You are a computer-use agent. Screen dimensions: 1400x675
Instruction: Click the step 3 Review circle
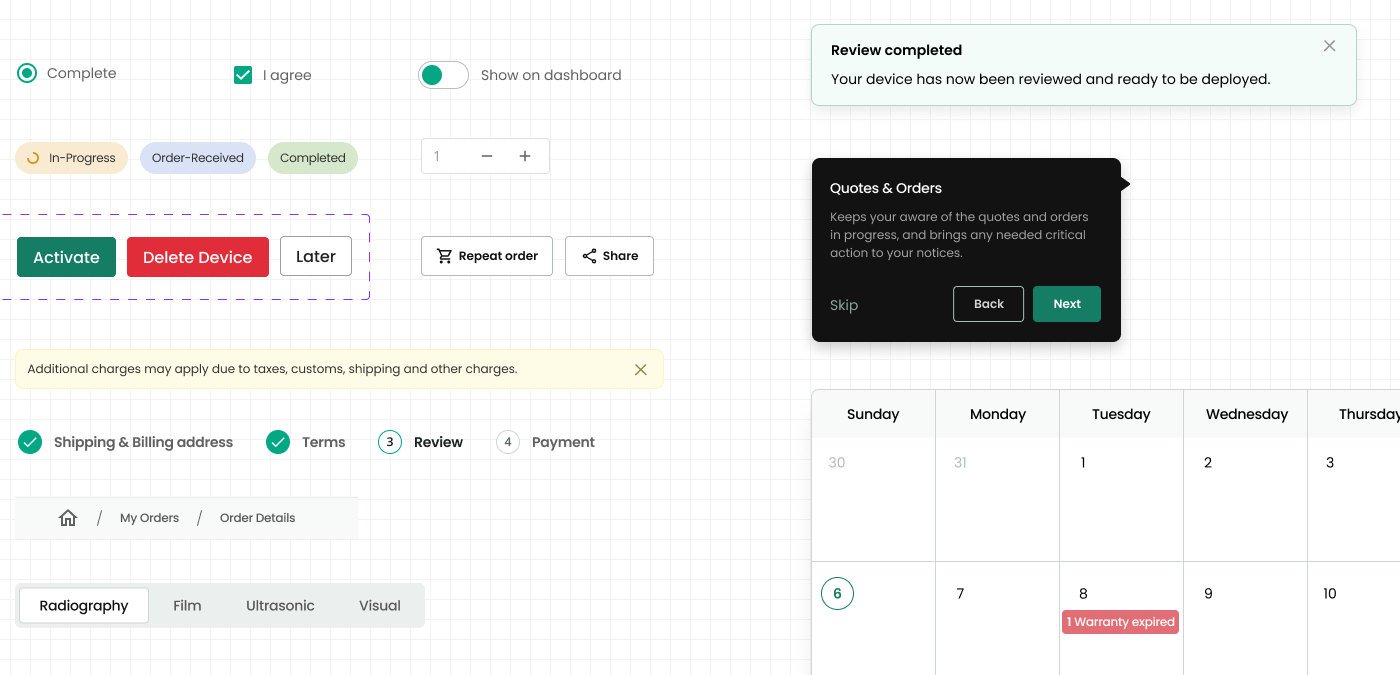tap(390, 442)
